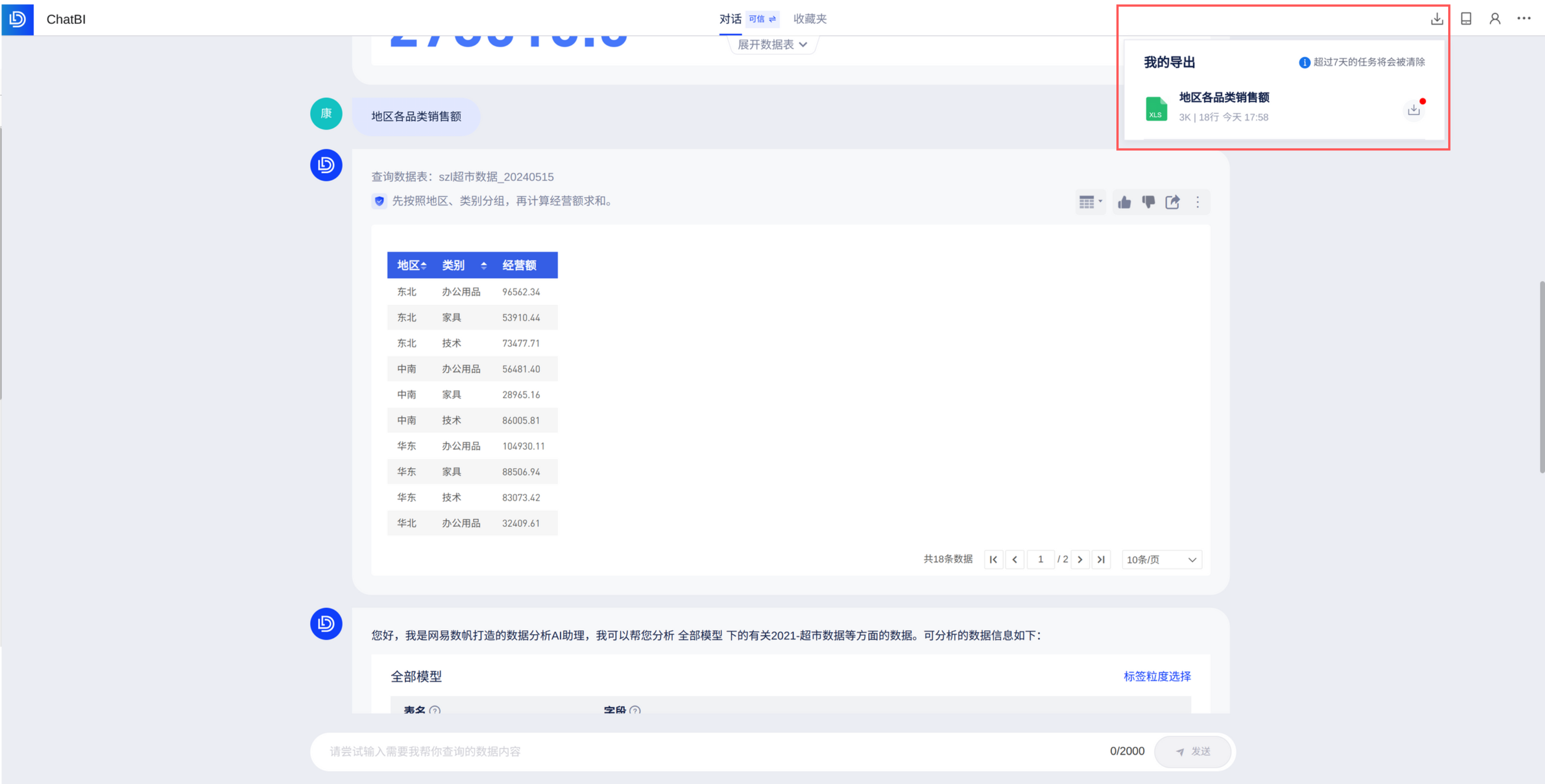Viewport: 1545px width, 784px height.
Task: Go to next page of table
Action: tap(1080, 559)
